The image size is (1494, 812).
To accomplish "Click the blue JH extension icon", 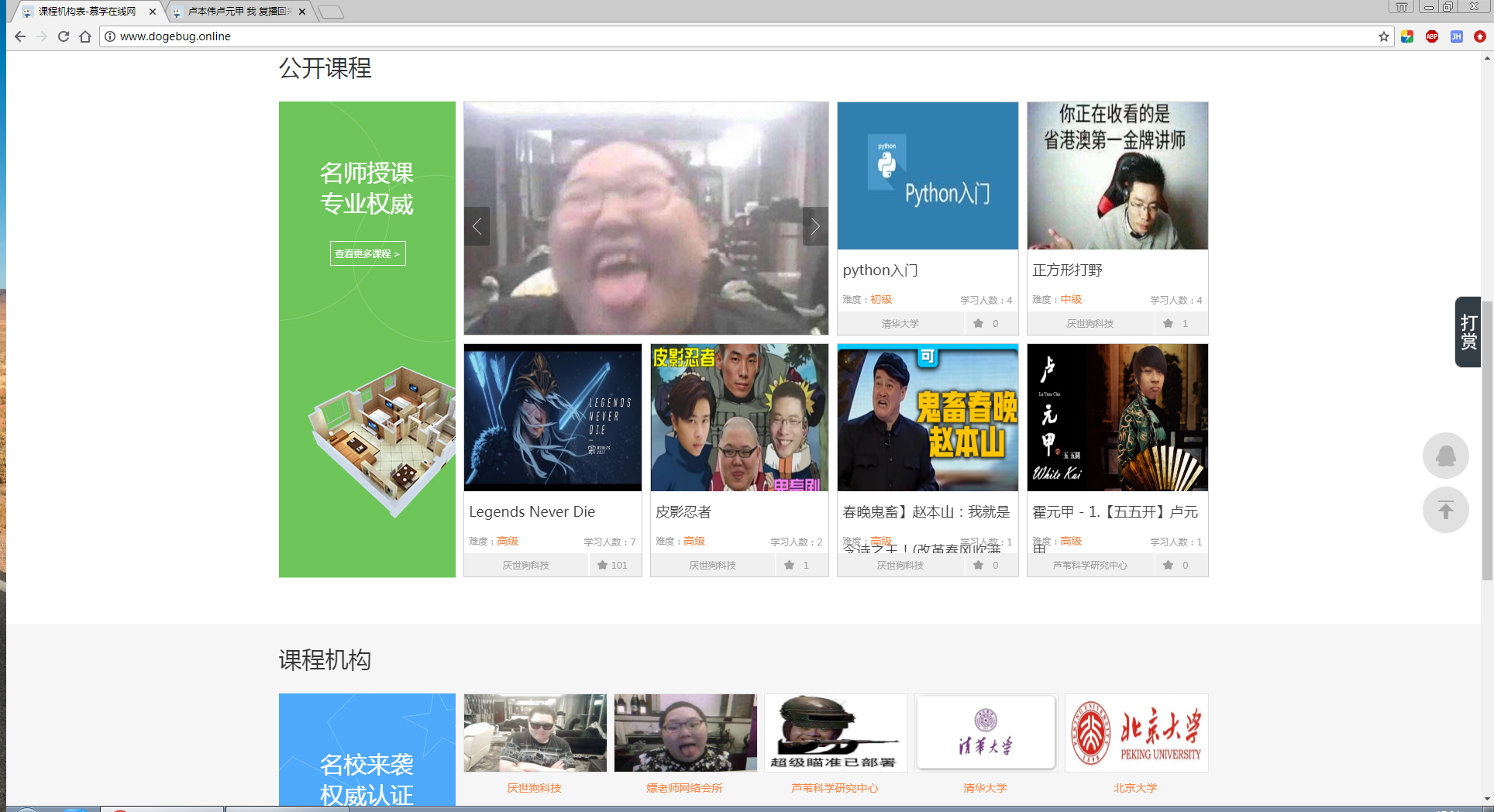I will 1457,36.
